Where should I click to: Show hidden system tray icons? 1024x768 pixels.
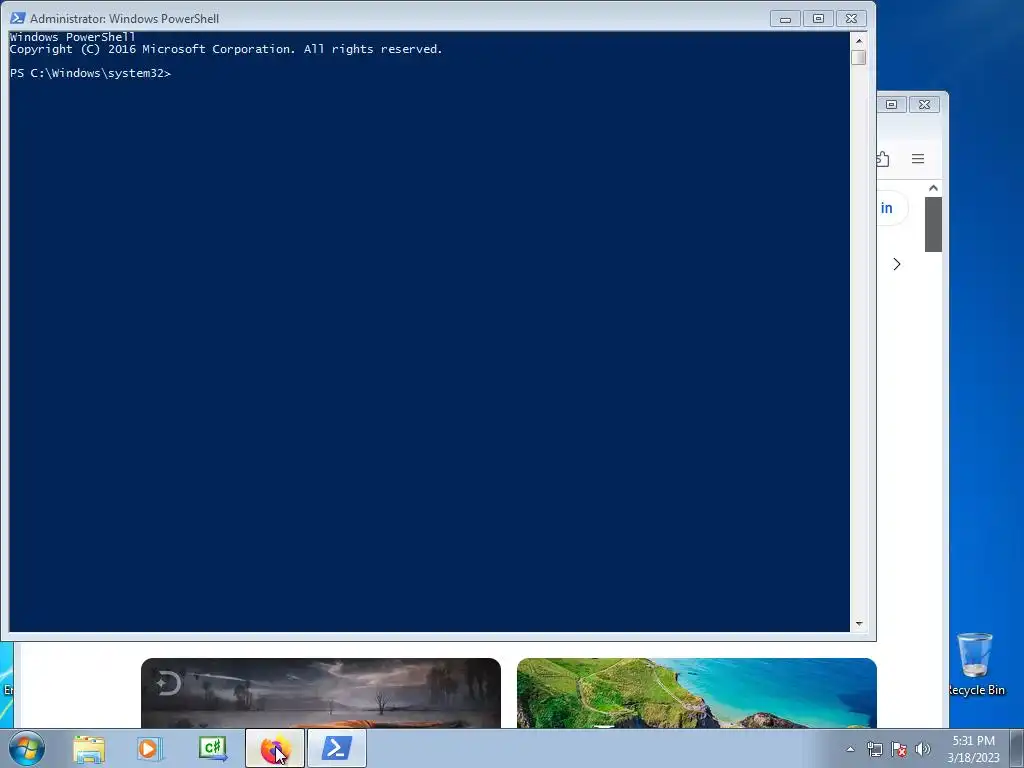coord(850,749)
